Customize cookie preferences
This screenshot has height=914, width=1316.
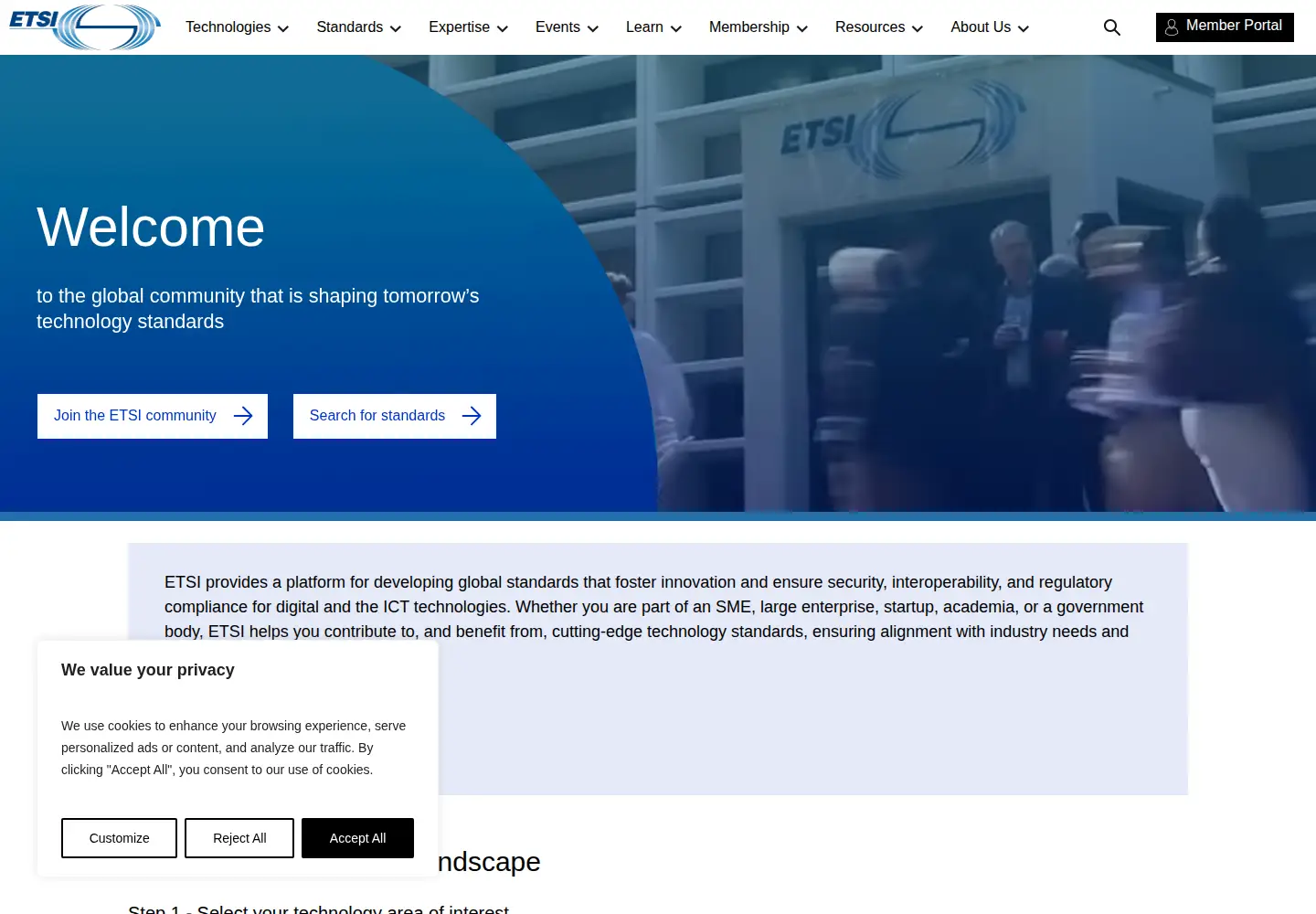(x=119, y=838)
